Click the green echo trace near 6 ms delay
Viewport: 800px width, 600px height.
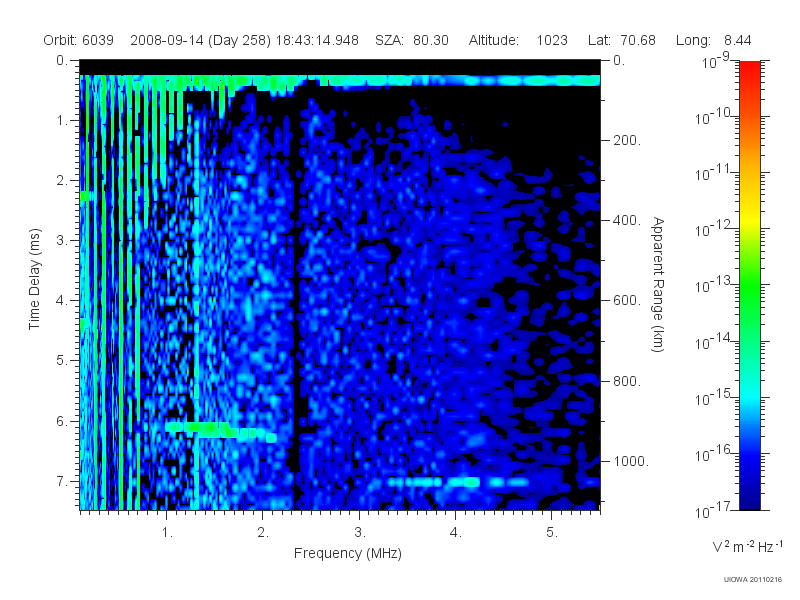coord(220,431)
